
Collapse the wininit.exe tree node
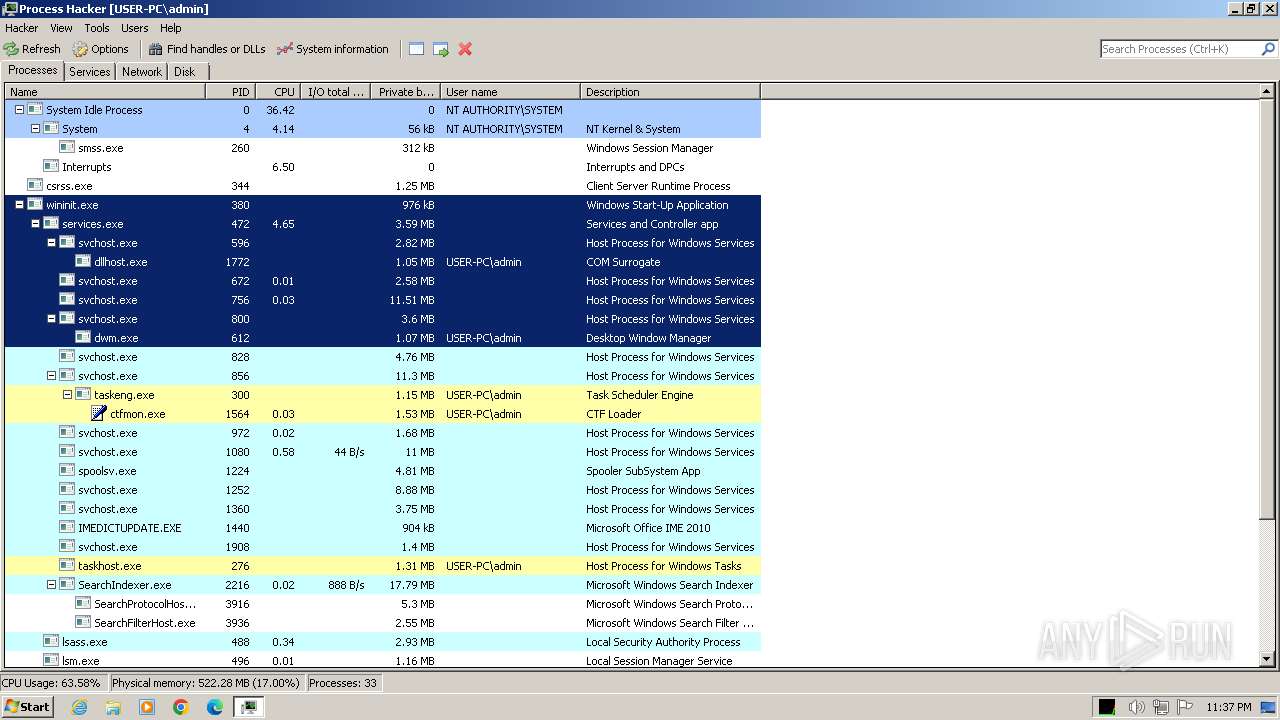pos(19,205)
